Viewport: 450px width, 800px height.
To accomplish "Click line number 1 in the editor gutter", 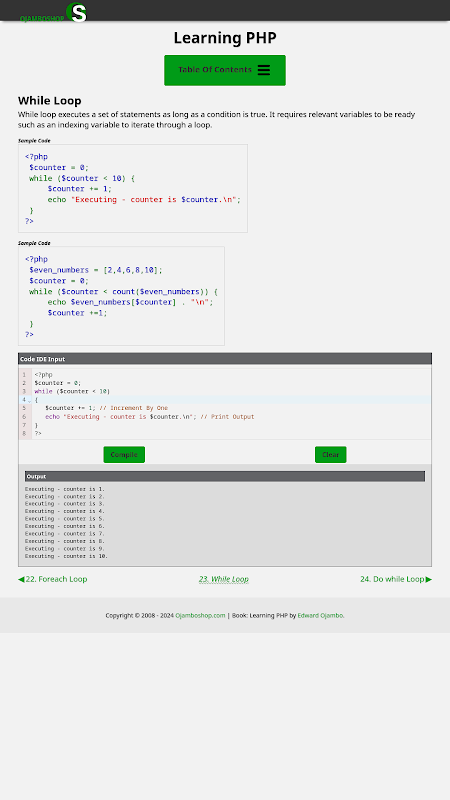I will [24, 374].
